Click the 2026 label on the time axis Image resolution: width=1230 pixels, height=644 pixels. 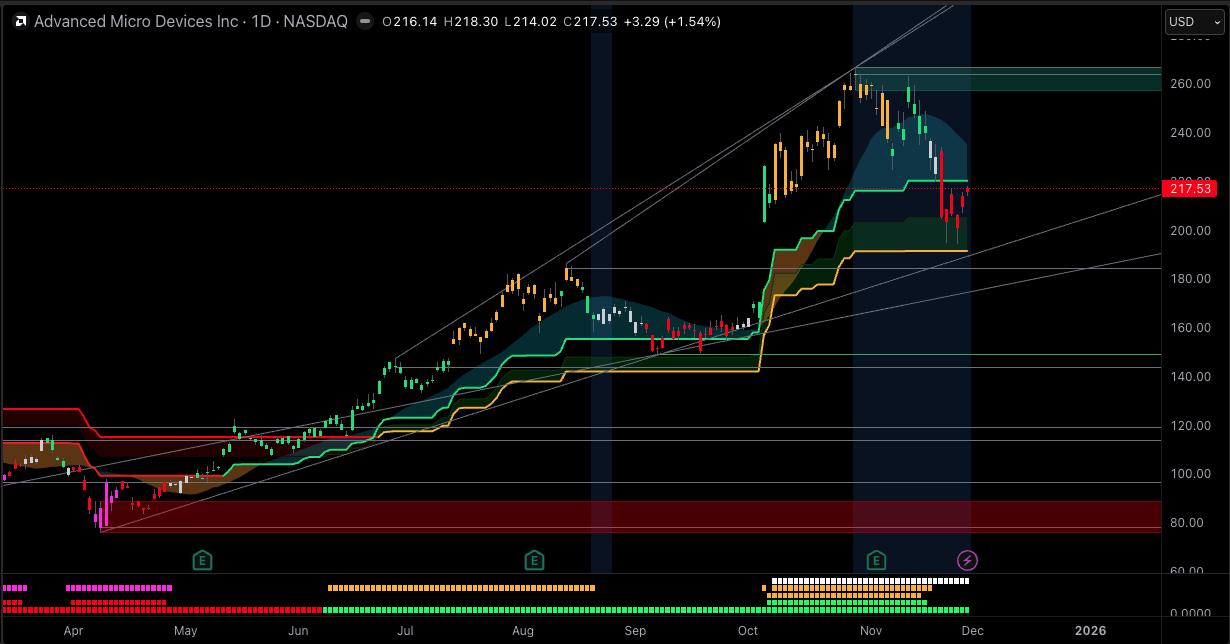click(1090, 631)
